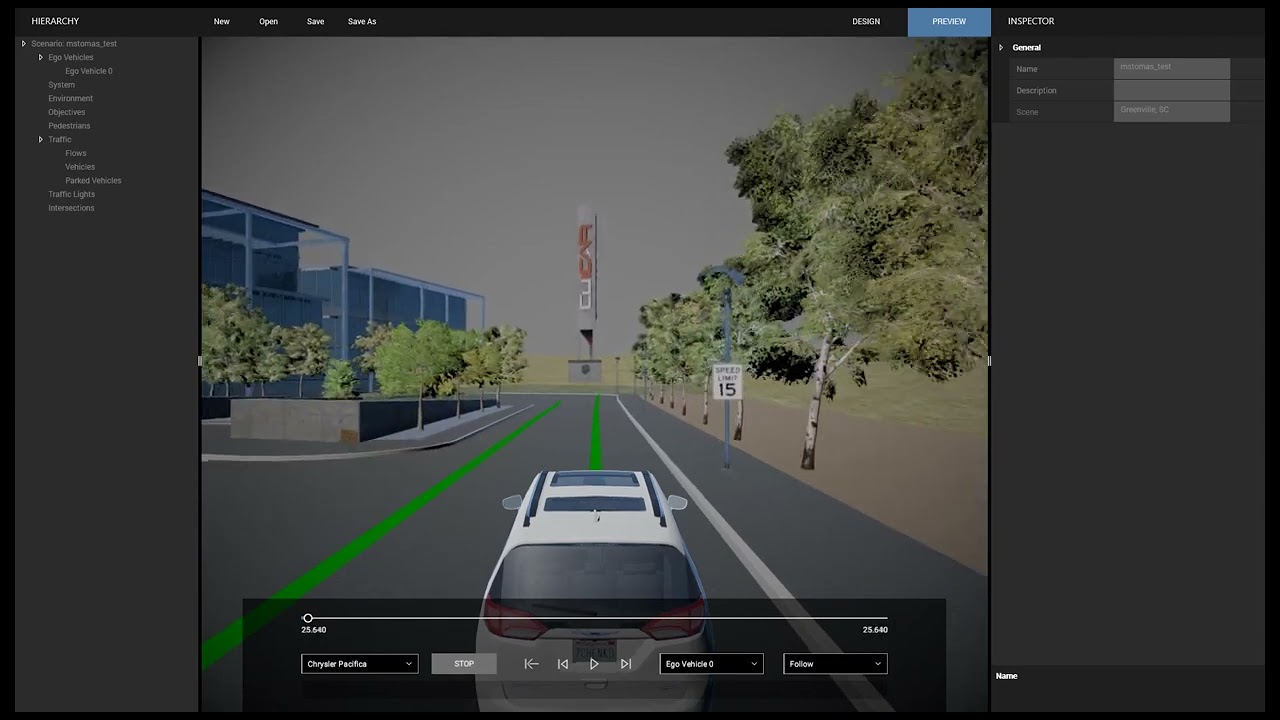Select Environment in the hierarchy
The image size is (1280, 720).
tap(71, 98)
